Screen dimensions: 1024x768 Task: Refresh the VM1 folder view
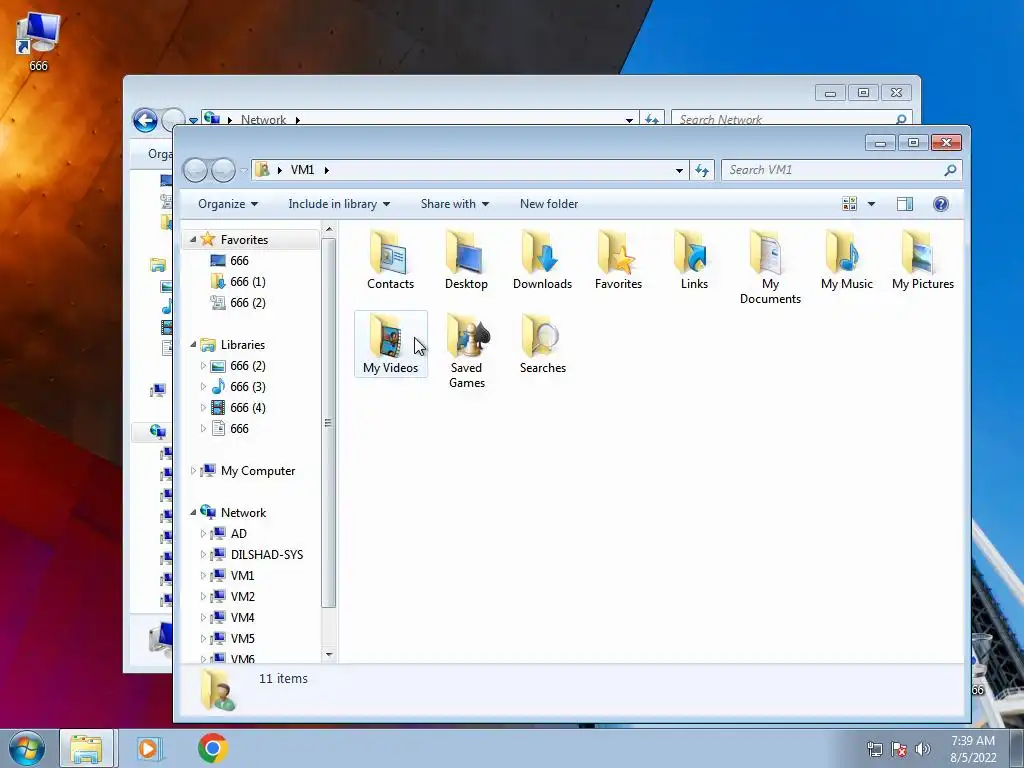702,170
